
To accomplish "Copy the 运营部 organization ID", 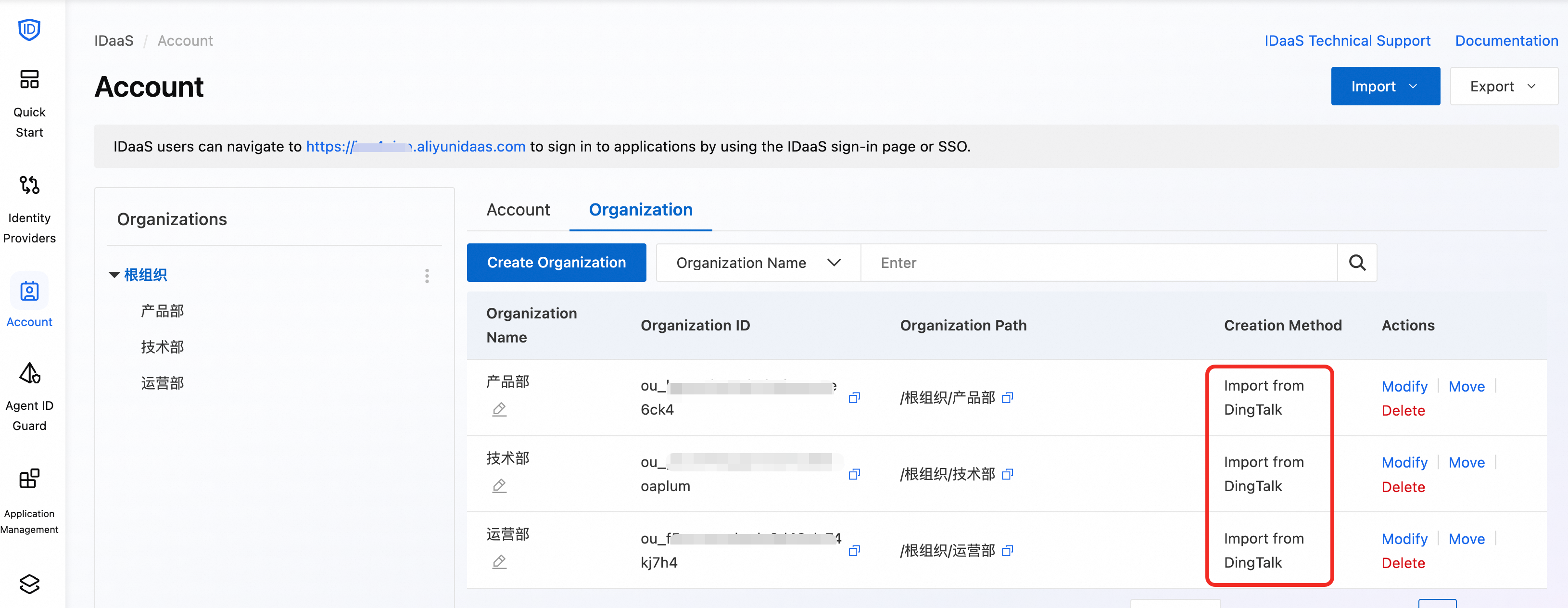I will click(x=854, y=550).
